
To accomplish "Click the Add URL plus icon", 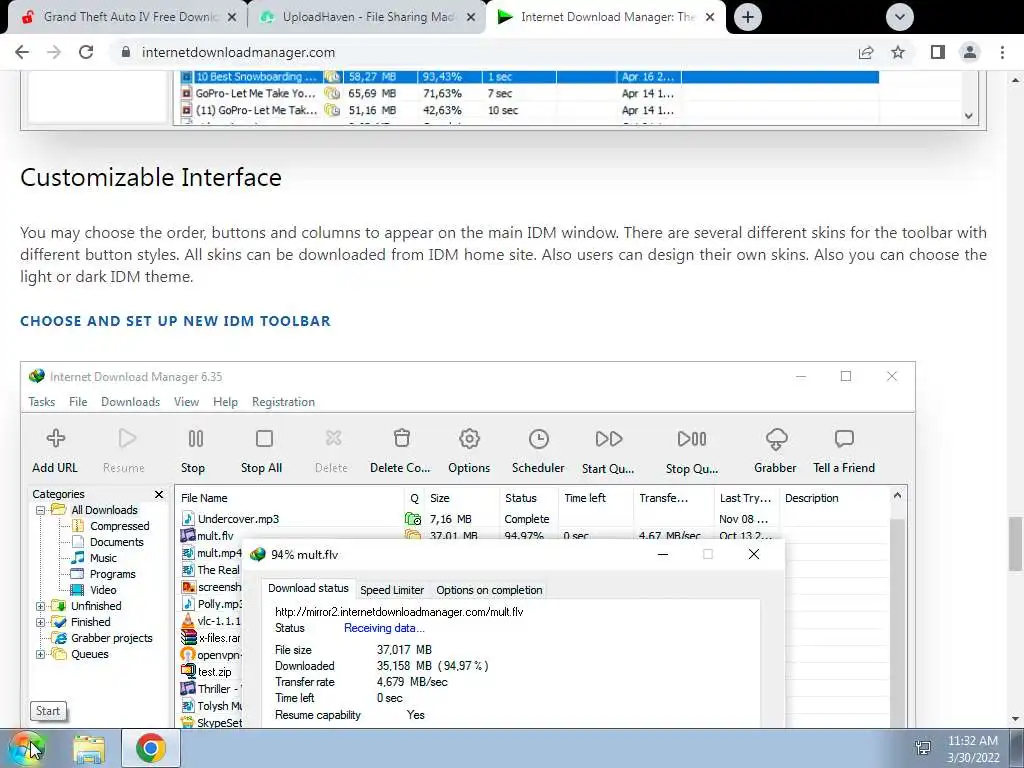I will (x=56, y=438).
